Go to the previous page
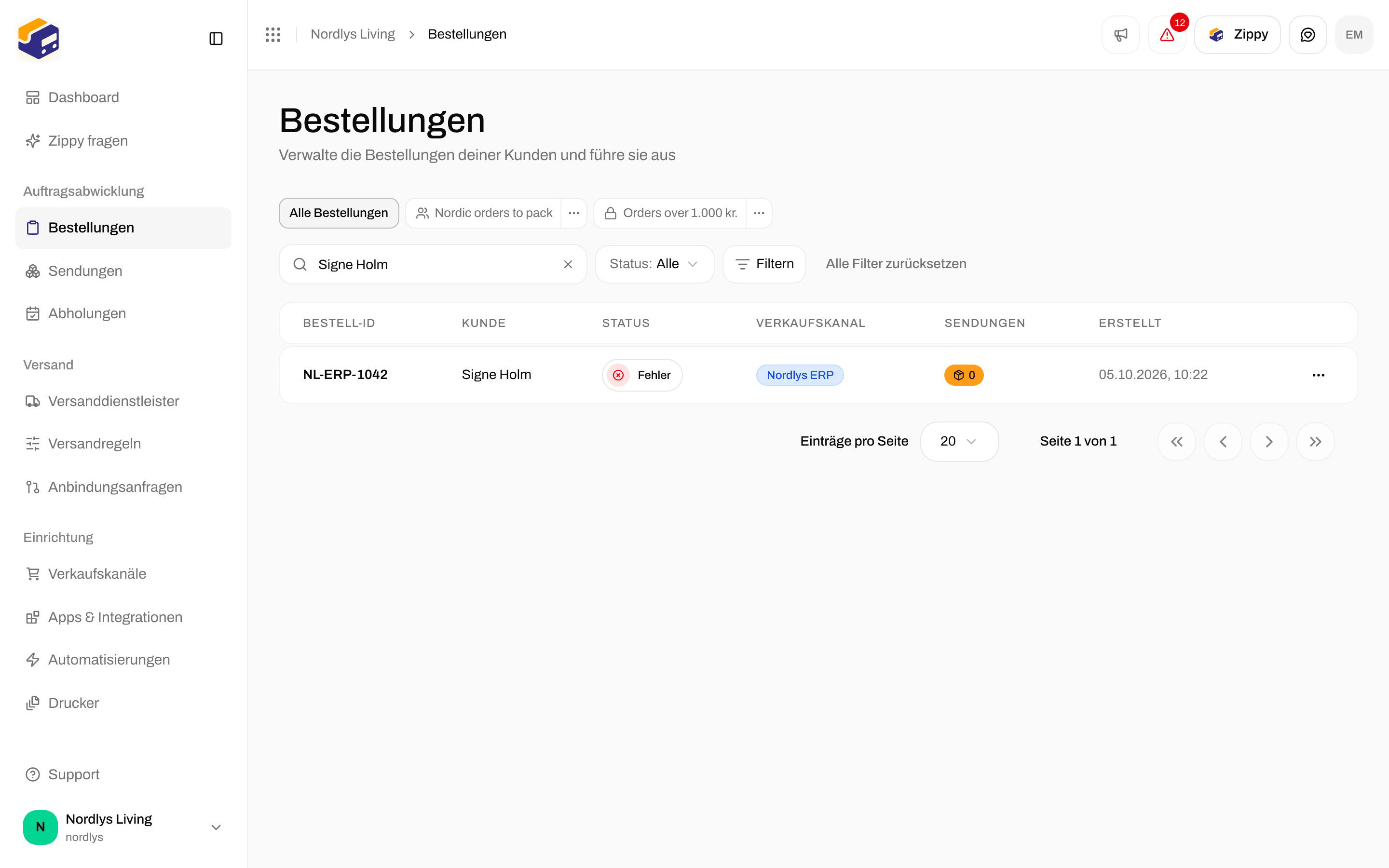 click(x=1223, y=441)
